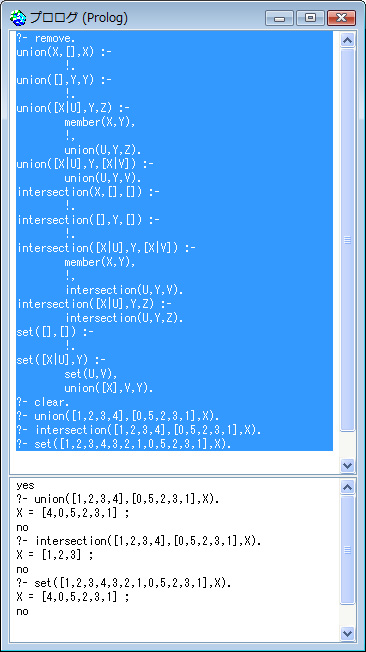The image size is (366, 652).
Task: Click the output pane vertical scrollbar thumb
Action: coord(347,550)
